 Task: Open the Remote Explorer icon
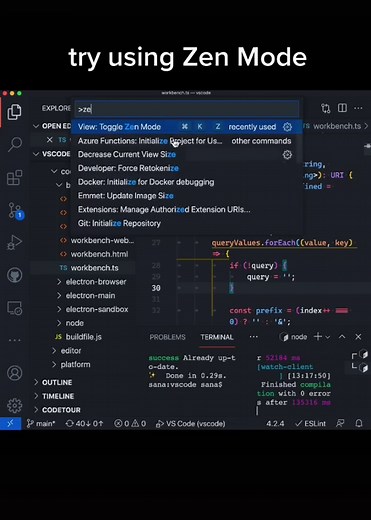tap(15, 308)
